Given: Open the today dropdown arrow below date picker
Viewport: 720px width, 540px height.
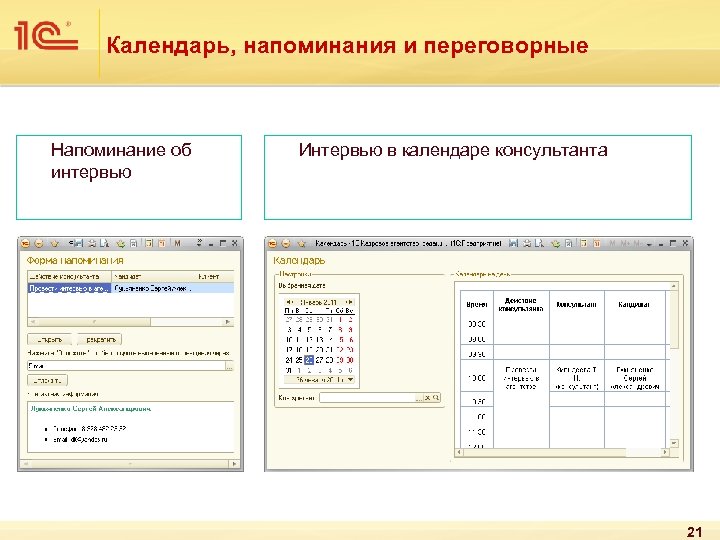Looking at the screenshot, I should point(350,380).
